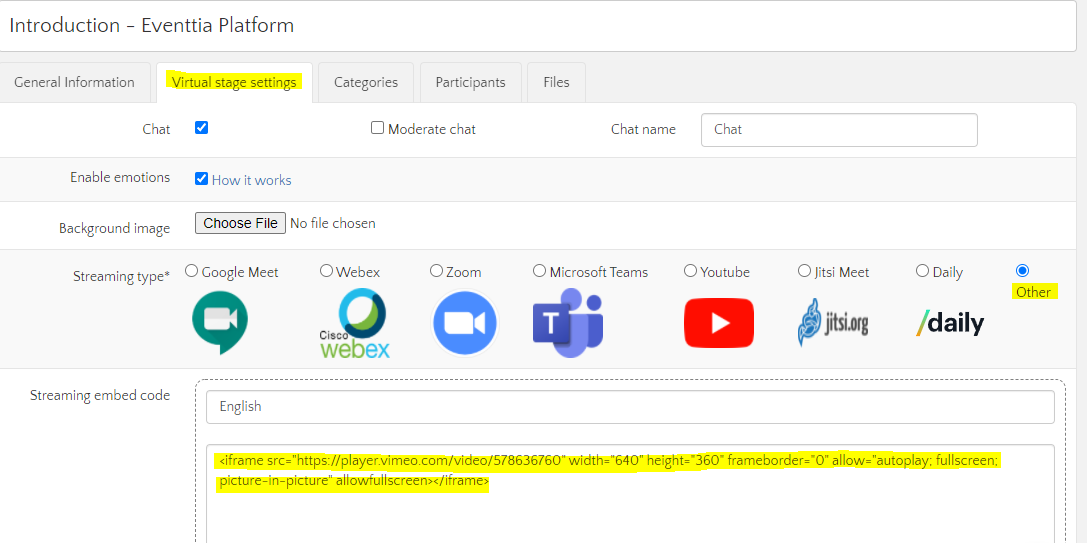1087x543 pixels.
Task: Click the Google Meet camera logo
Action: click(x=220, y=322)
